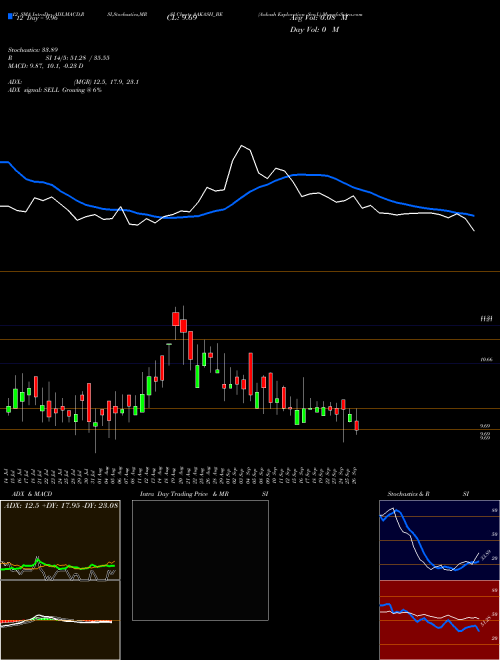
Task: Open the blue Stochastics indicator panel
Action: tap(439, 540)
